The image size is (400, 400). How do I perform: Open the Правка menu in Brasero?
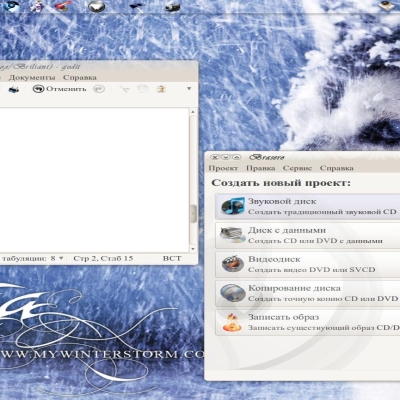[x=260, y=168]
